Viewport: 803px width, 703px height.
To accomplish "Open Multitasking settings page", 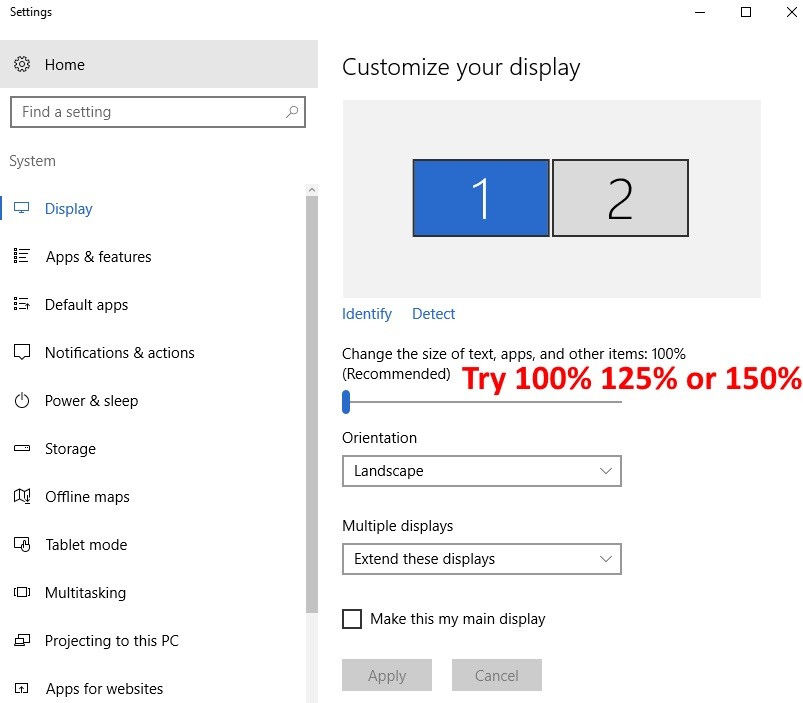I will click(x=85, y=593).
